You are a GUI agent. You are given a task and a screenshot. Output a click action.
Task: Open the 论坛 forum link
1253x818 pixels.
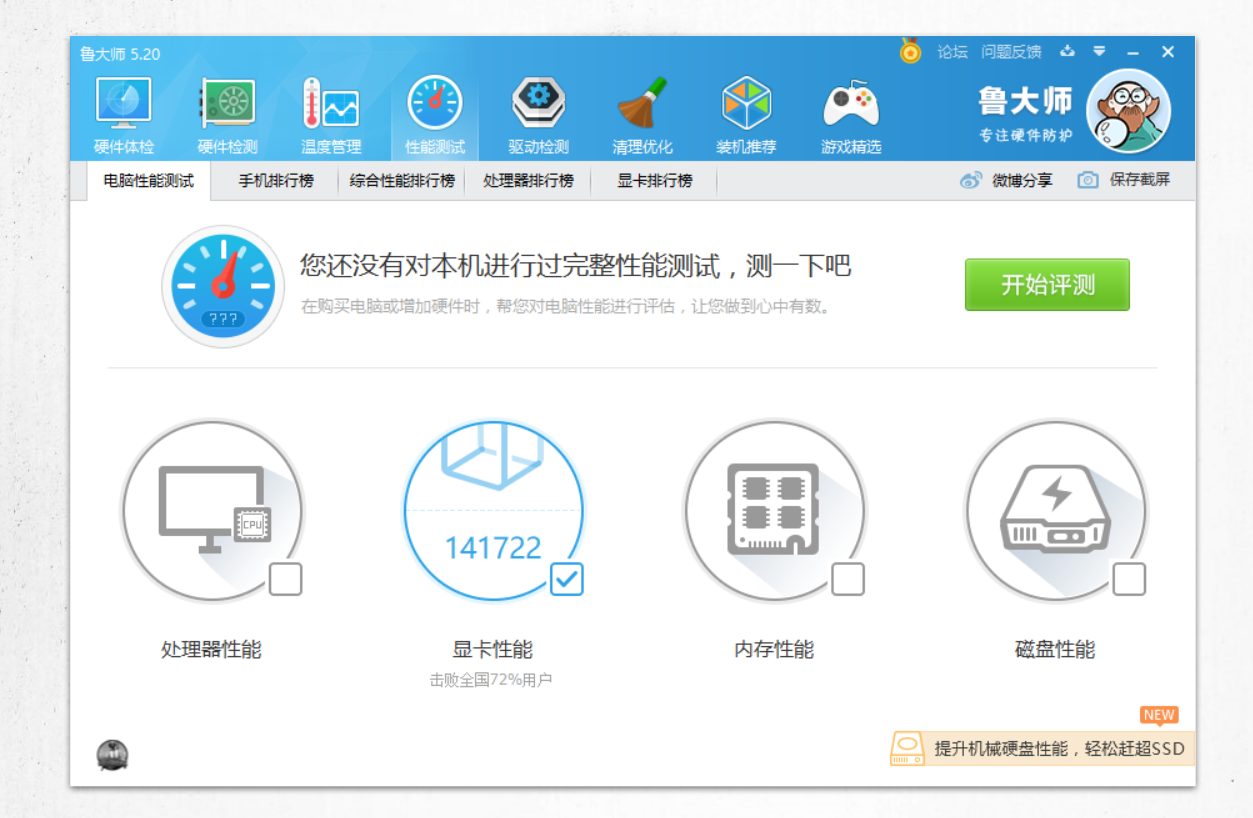tap(952, 52)
